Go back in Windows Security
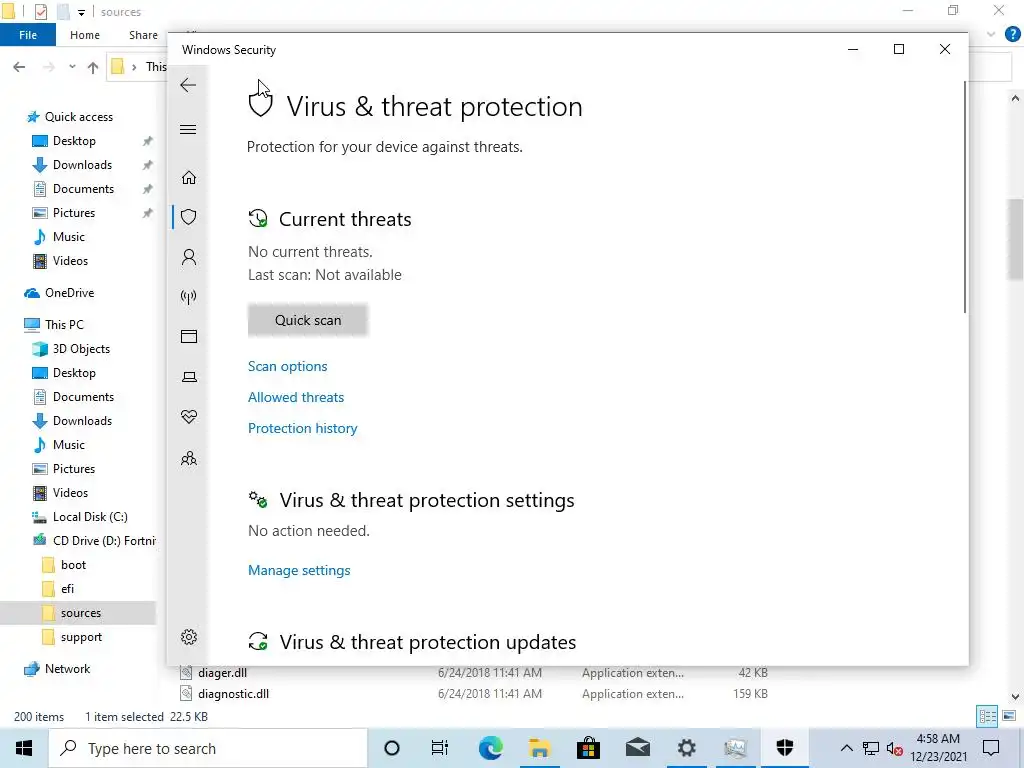The height and width of the screenshot is (768, 1024). [x=188, y=85]
